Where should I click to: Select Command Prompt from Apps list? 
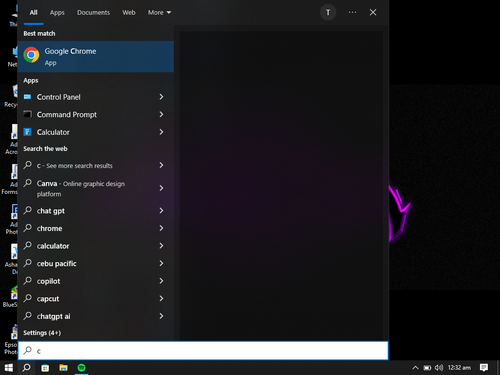click(x=96, y=115)
